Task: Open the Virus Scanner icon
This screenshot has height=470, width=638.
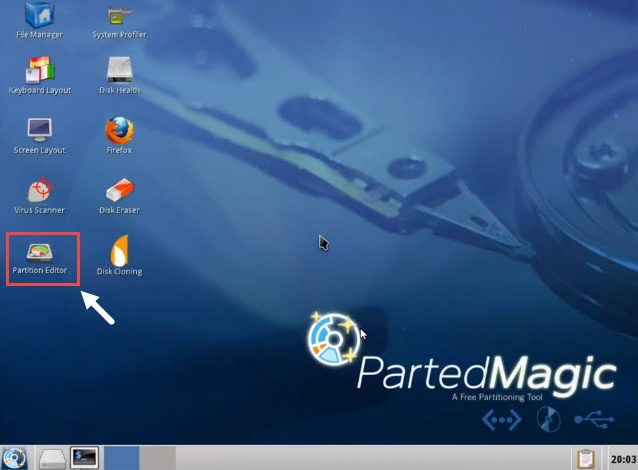Action: click(x=39, y=196)
